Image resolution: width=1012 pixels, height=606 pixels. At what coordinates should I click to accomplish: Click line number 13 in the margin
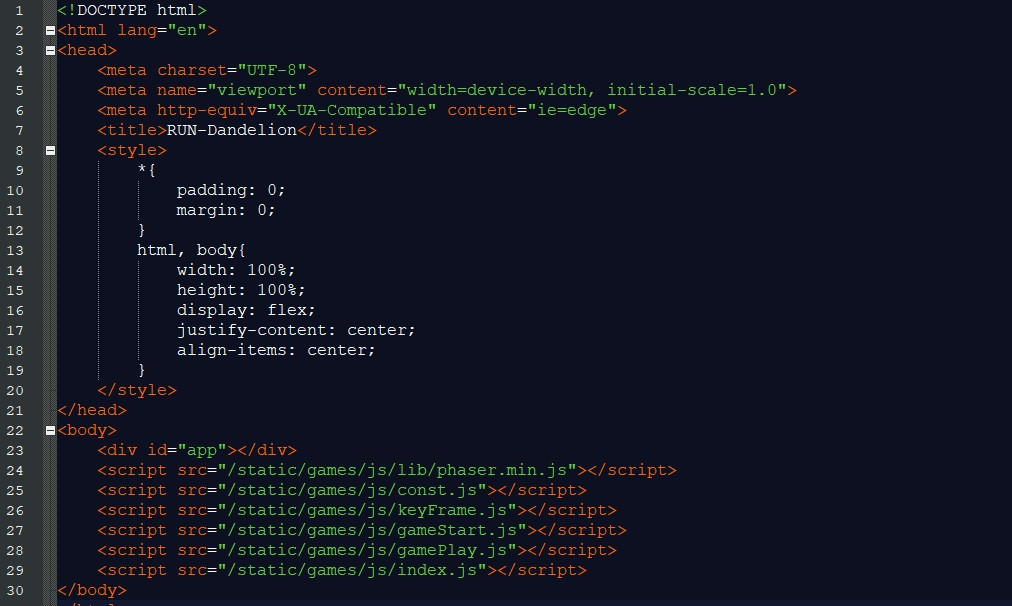(15, 250)
